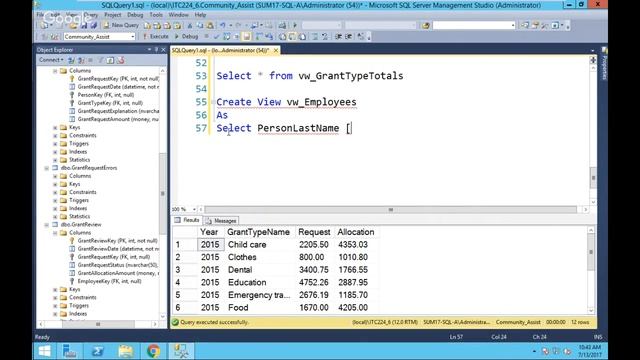Click the Copy icon in the toolbar

tap(200, 25)
